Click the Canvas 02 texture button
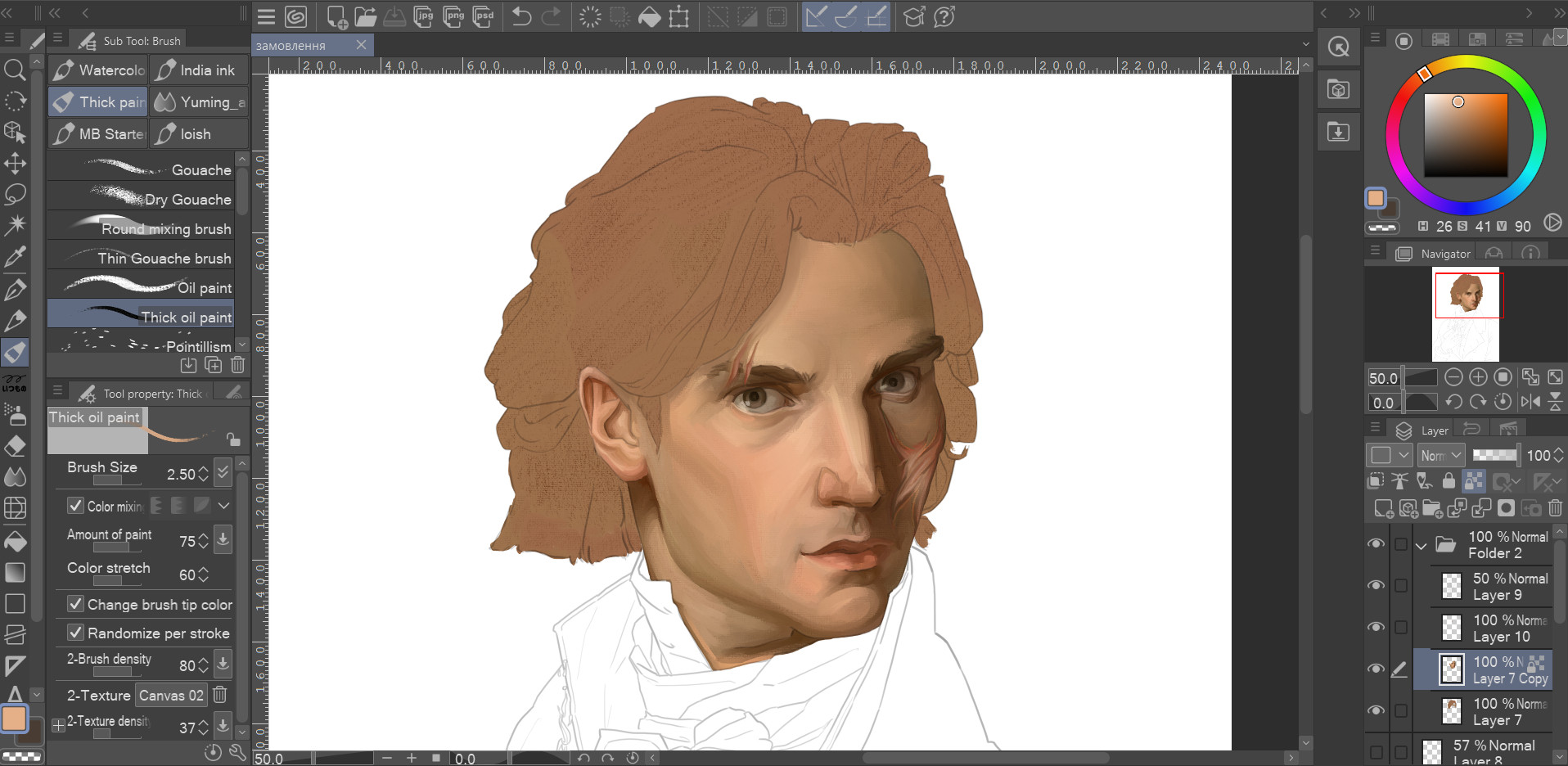Viewport: 1568px width, 766px height. click(x=171, y=696)
